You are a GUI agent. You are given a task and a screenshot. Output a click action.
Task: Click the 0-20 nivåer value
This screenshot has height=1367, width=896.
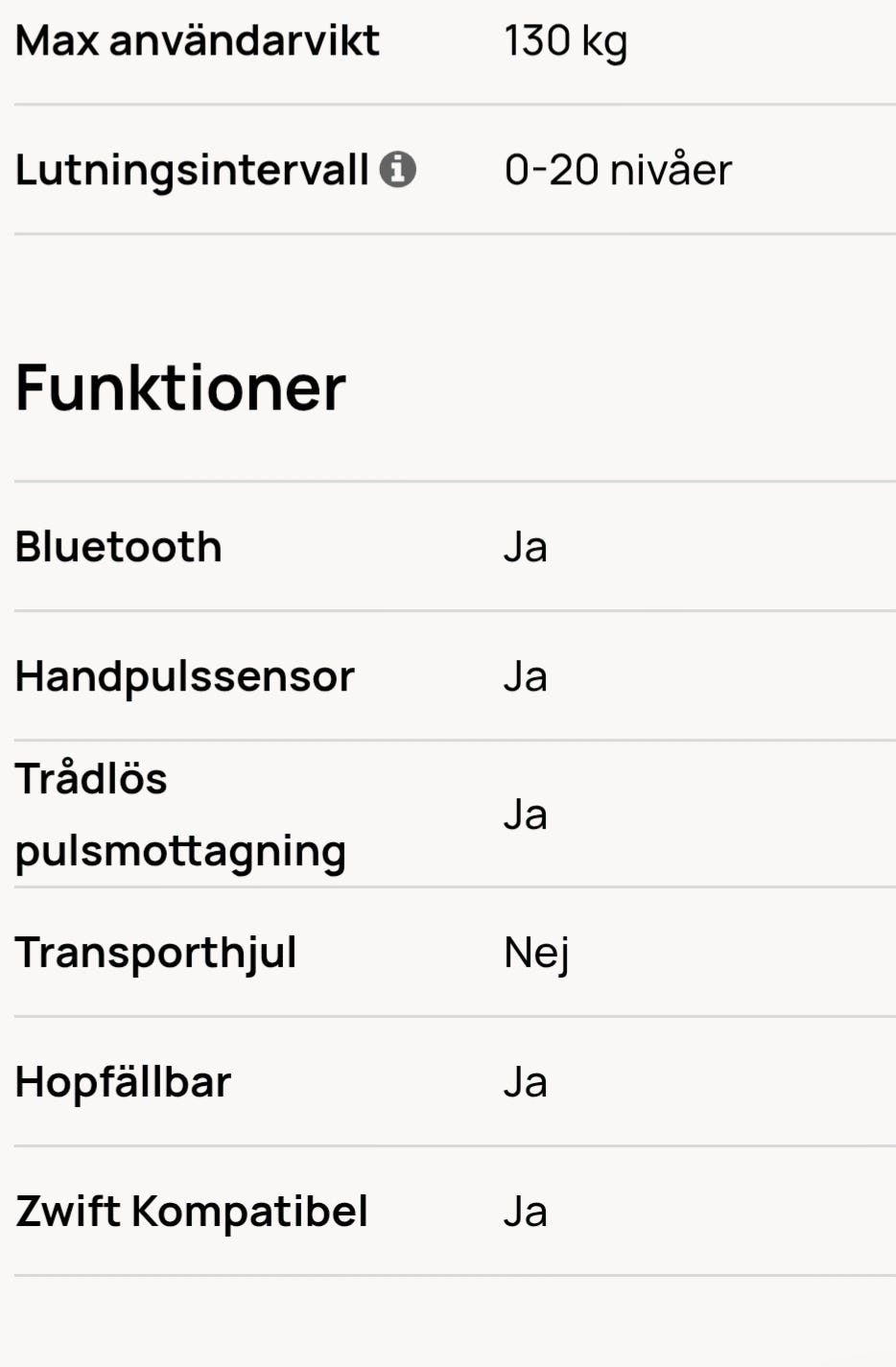pyautogui.click(x=618, y=171)
